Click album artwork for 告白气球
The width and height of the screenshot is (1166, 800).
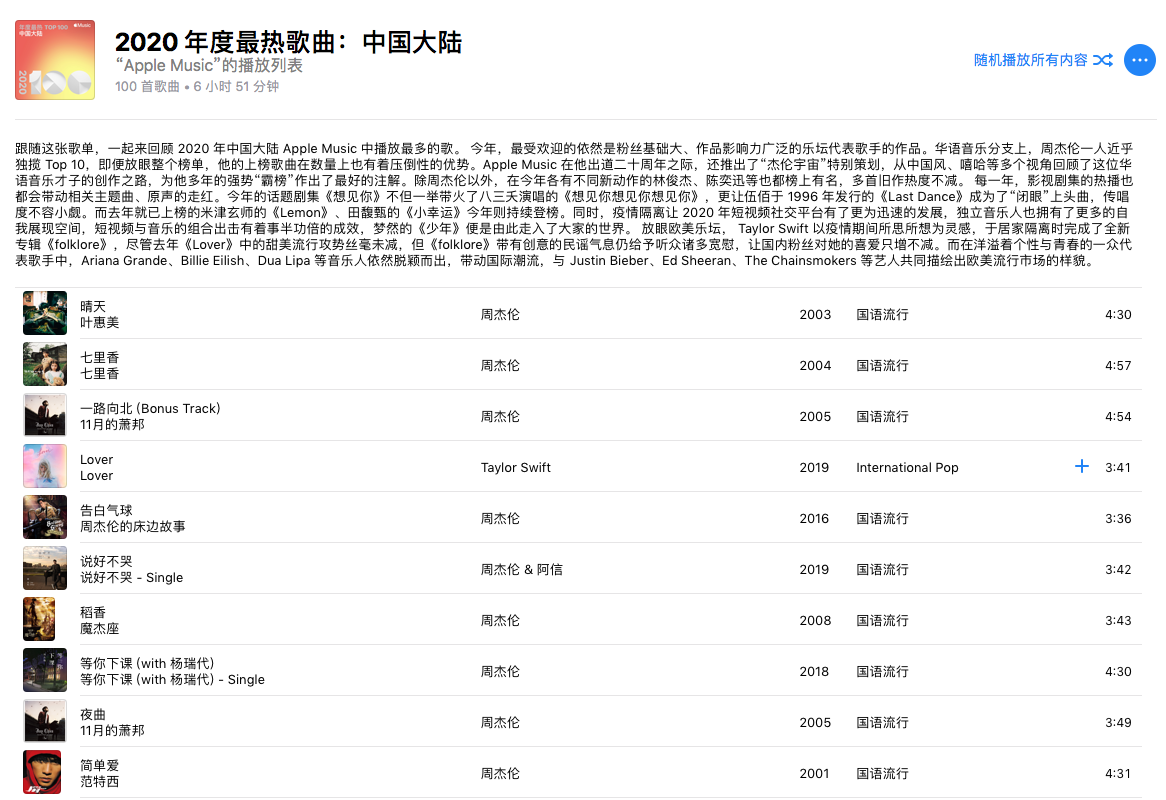click(45, 517)
